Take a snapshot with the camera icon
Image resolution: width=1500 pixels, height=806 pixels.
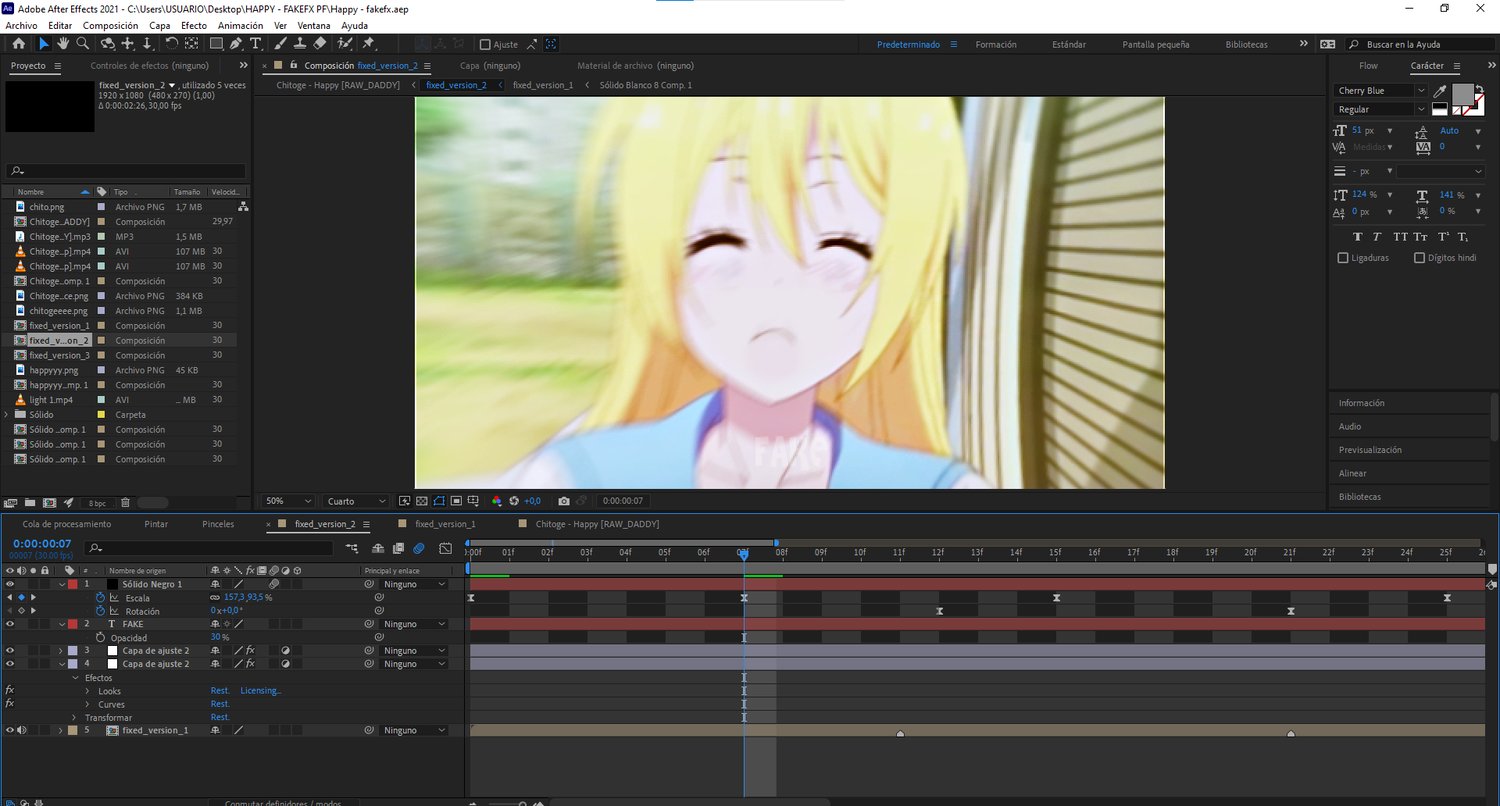(564, 501)
